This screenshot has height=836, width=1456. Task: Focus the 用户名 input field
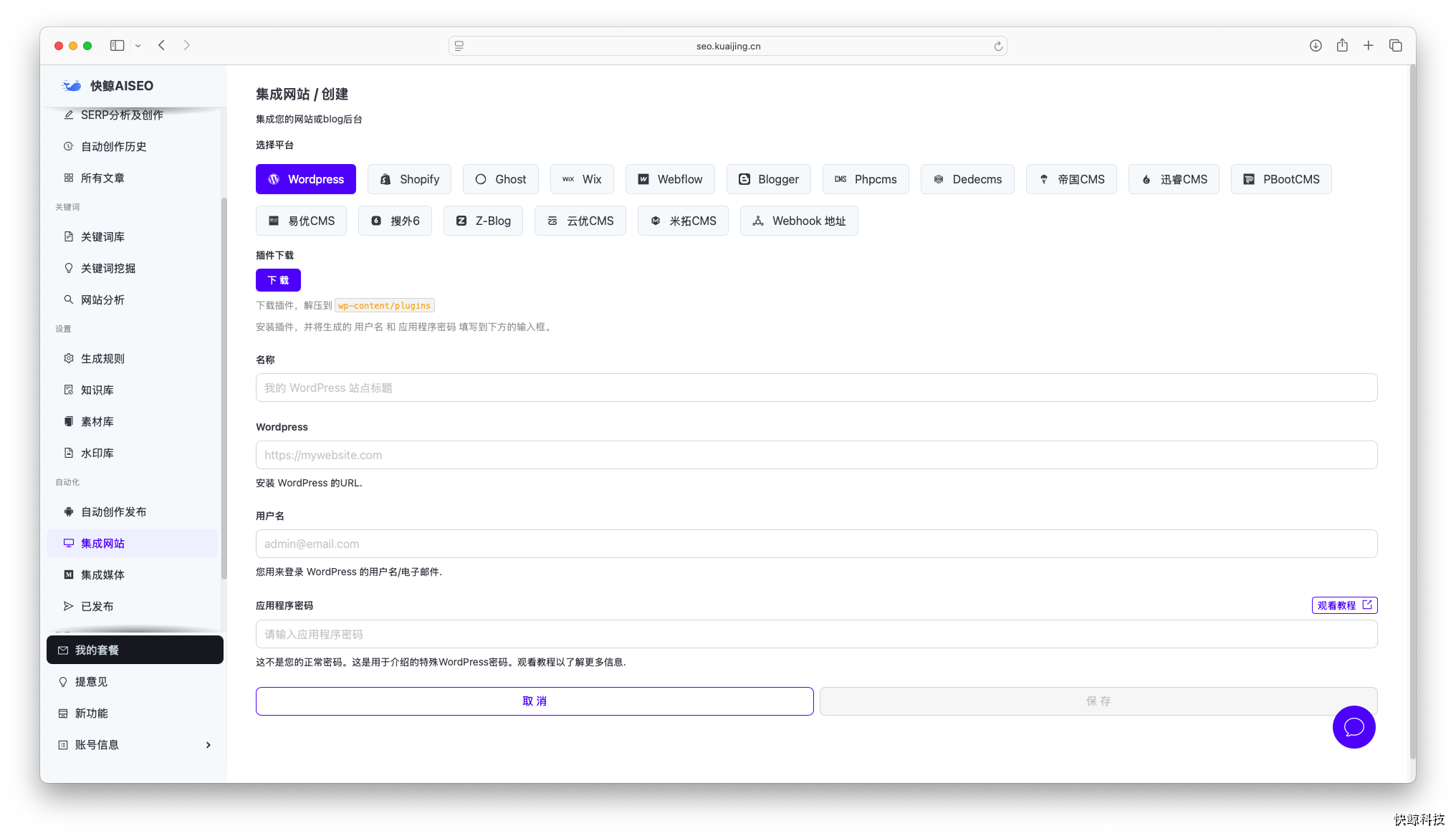click(x=816, y=544)
